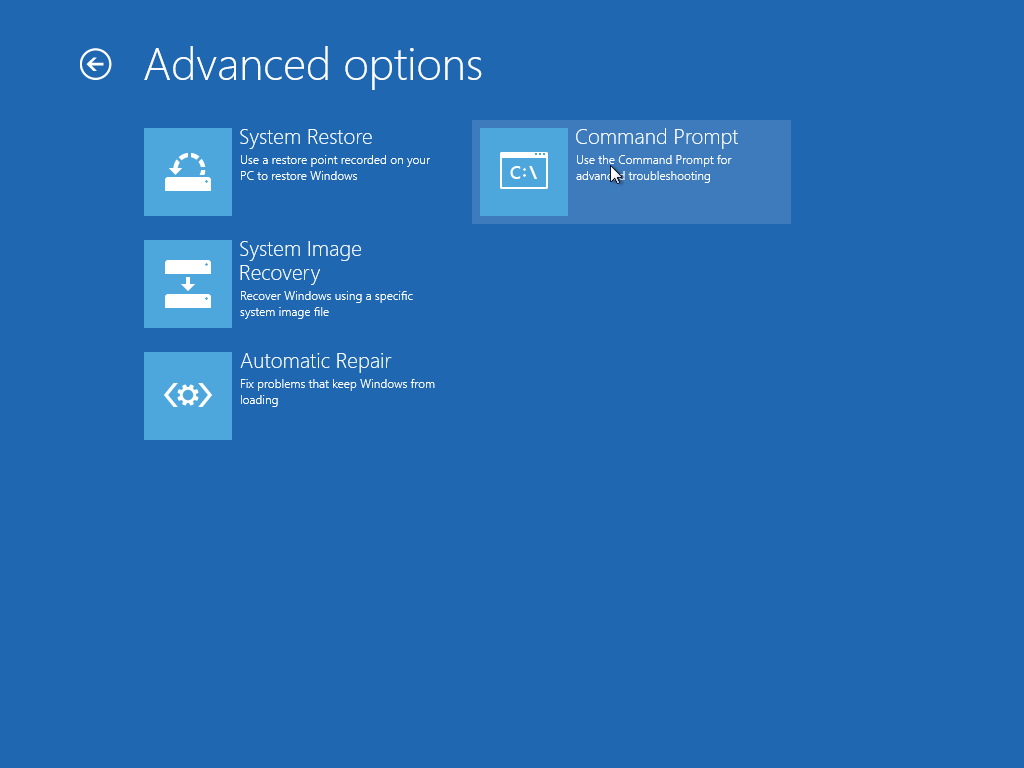Screen dimensions: 1024x768
Task: Click the back arrow beside Advanced options
Action: 96,65
